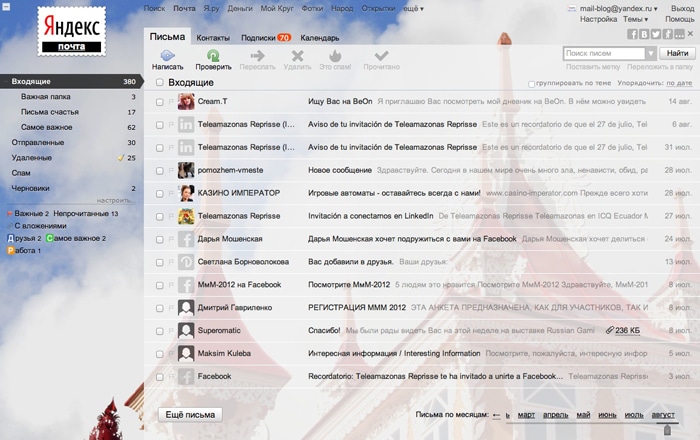Image resolution: width=700 pixels, height=440 pixels.
Task: Switch to the Контакты tab
Action: pyautogui.click(x=212, y=37)
